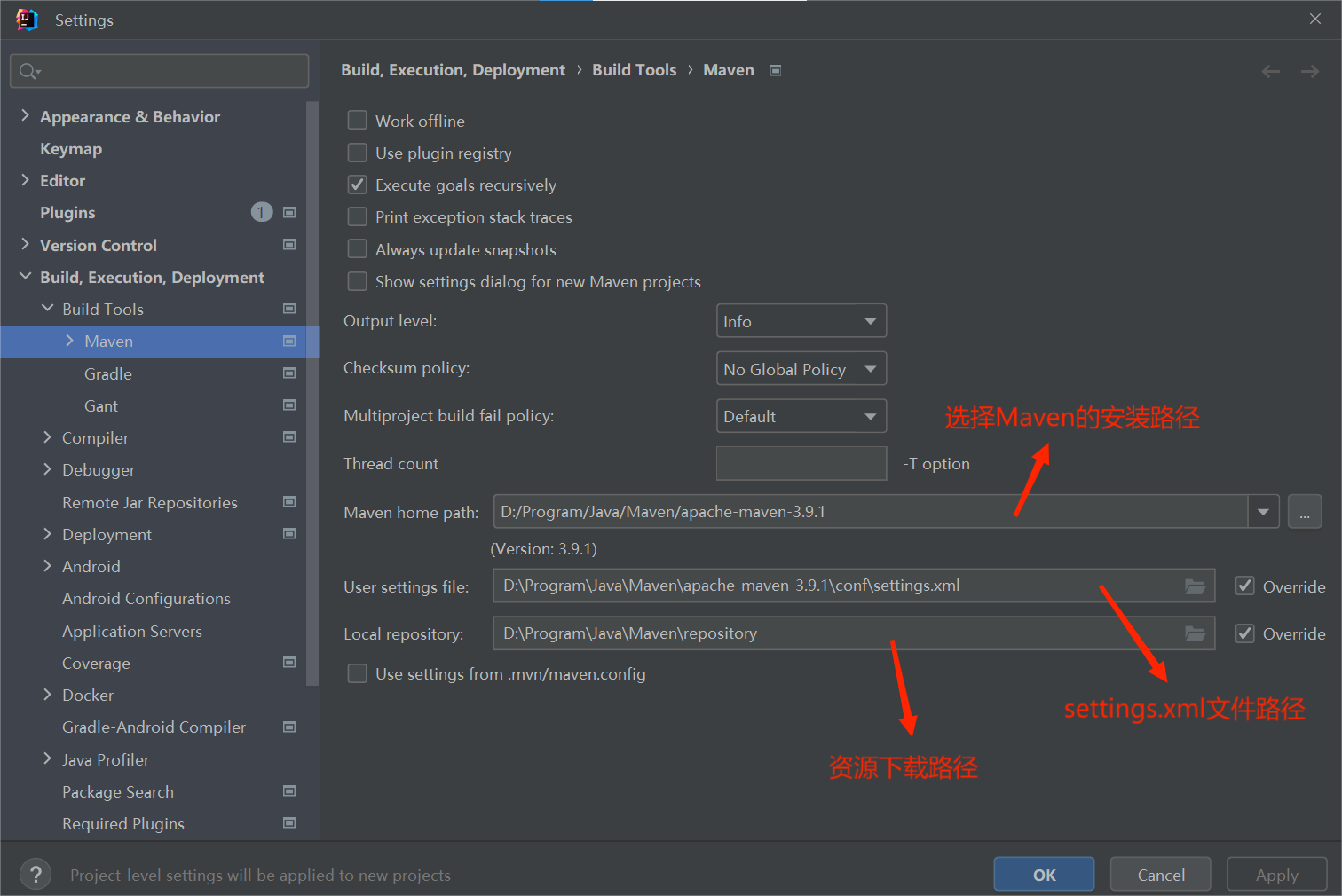Expand the Java Profiler node

(47, 759)
